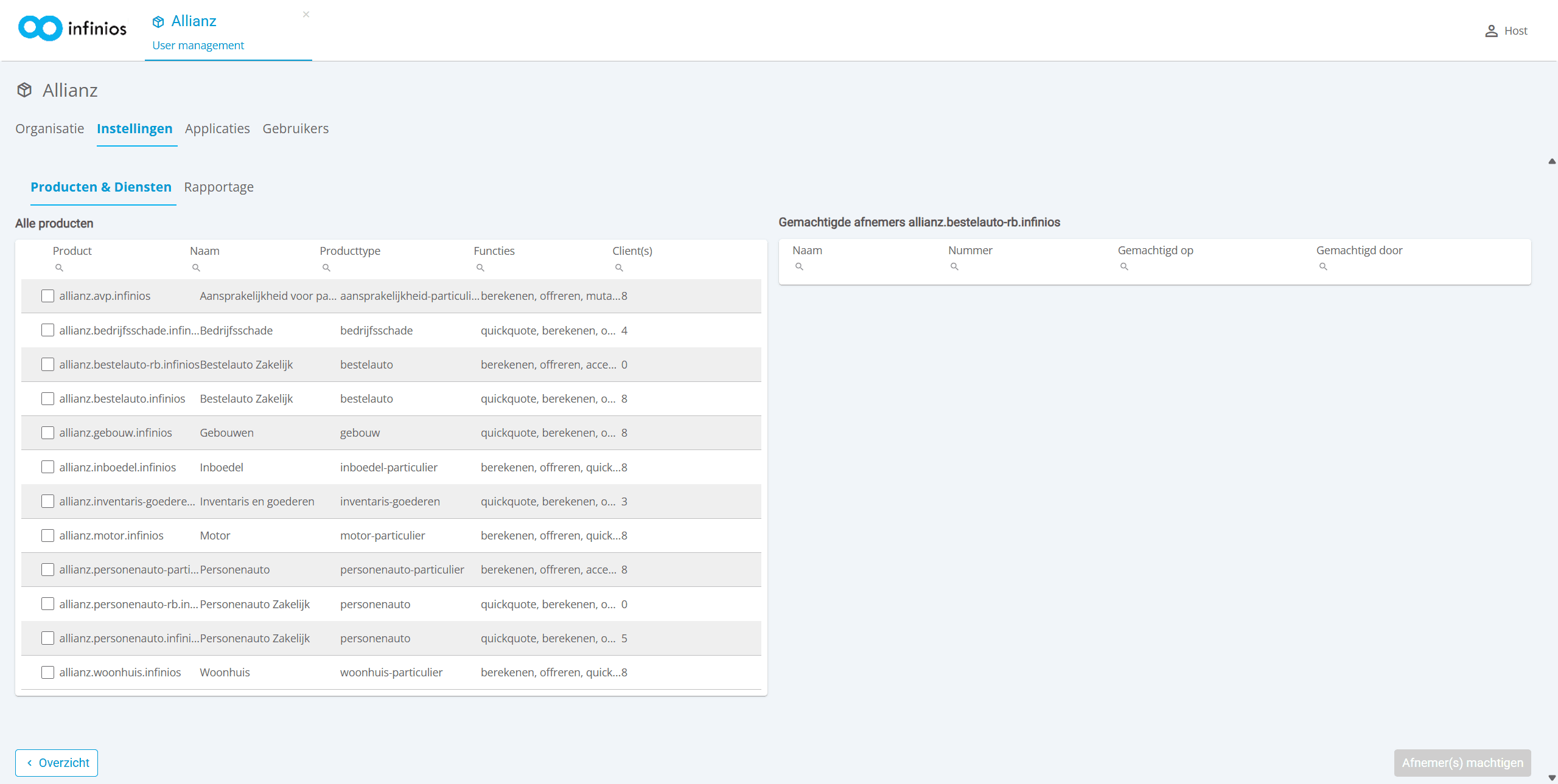
Task: Enable checkbox for allianz.woonhuis.infinios
Action: 47,672
